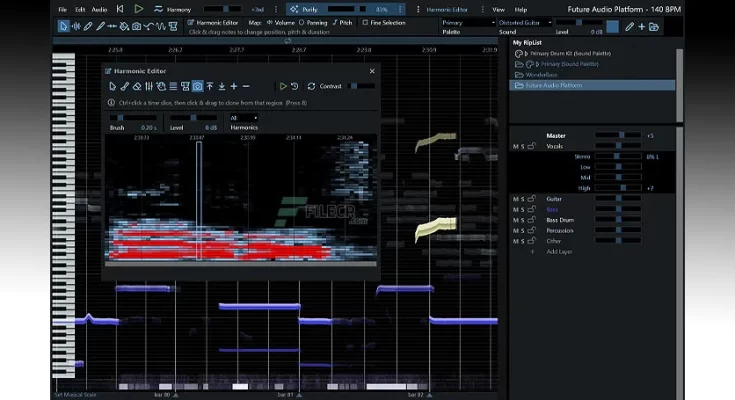Click the undo history icon in Harmonic Editor
The image size is (735, 400).
pos(295,87)
